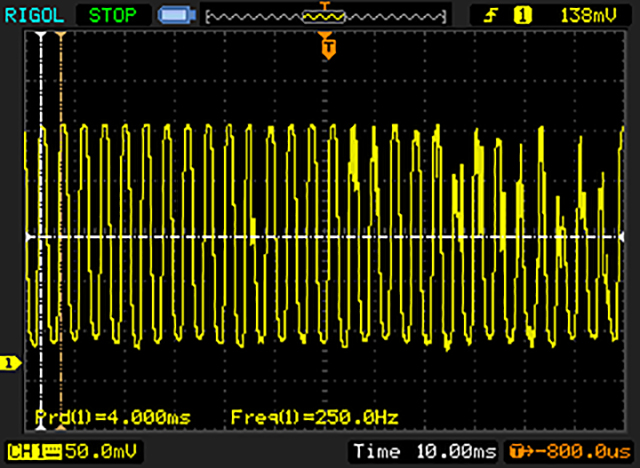This screenshot has width=640, height=468.
Task: Click the 50.0mV vertical scale value
Action: click(101, 452)
